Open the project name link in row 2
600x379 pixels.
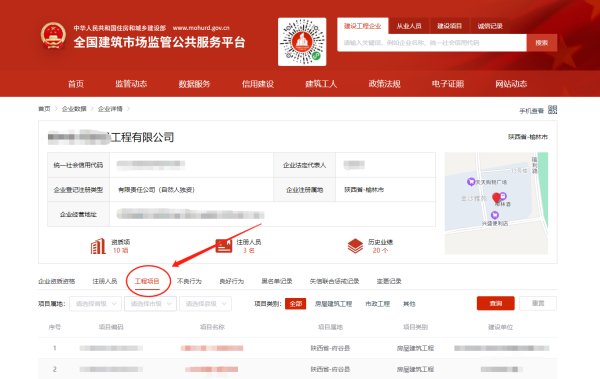coord(212,369)
